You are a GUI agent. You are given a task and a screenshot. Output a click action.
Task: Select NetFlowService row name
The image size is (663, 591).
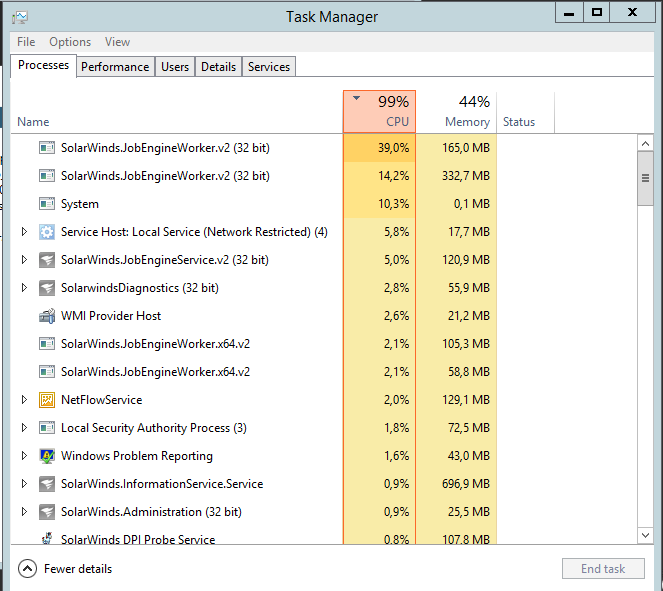point(101,400)
